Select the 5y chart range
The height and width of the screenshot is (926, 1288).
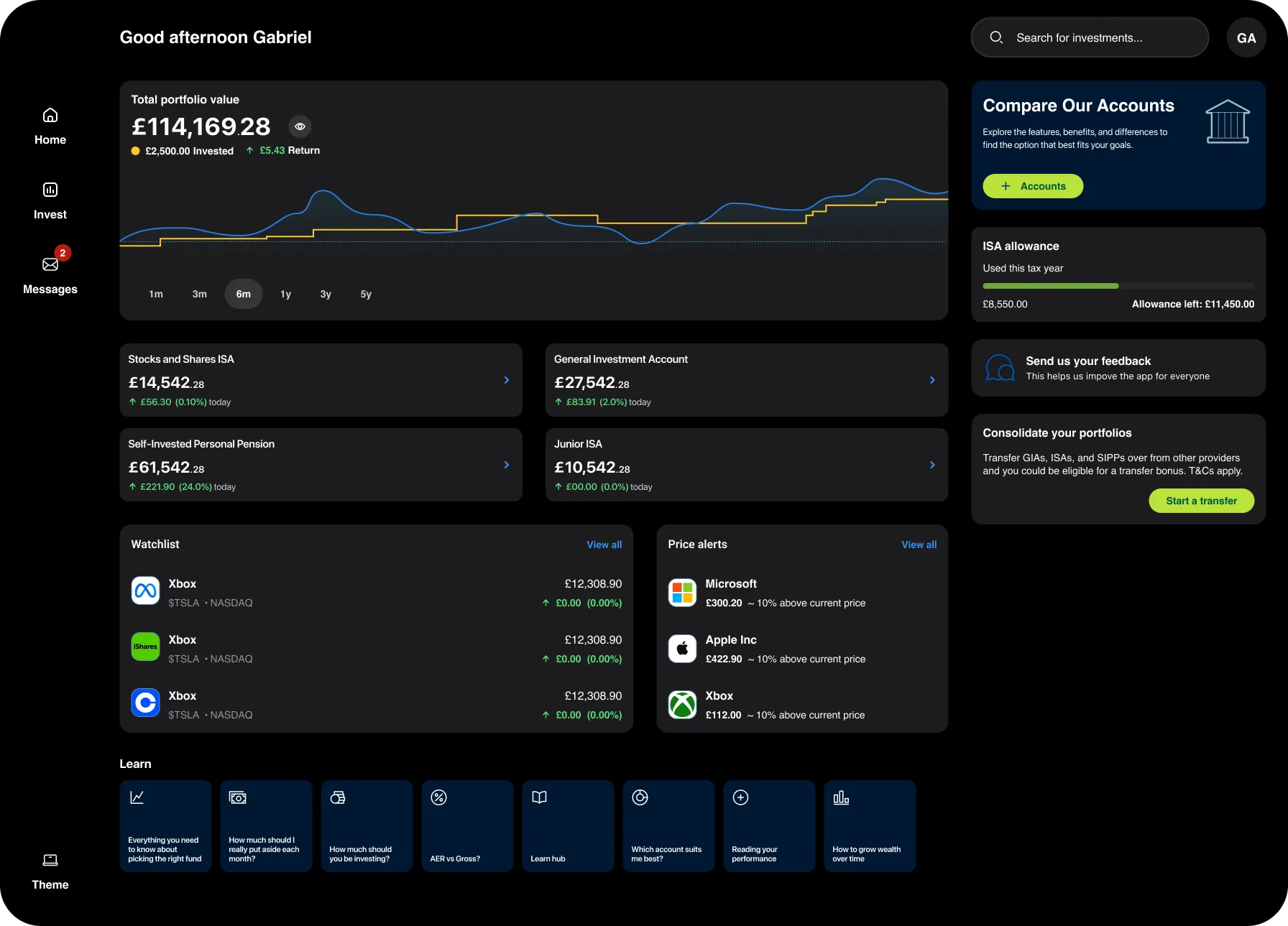366,294
